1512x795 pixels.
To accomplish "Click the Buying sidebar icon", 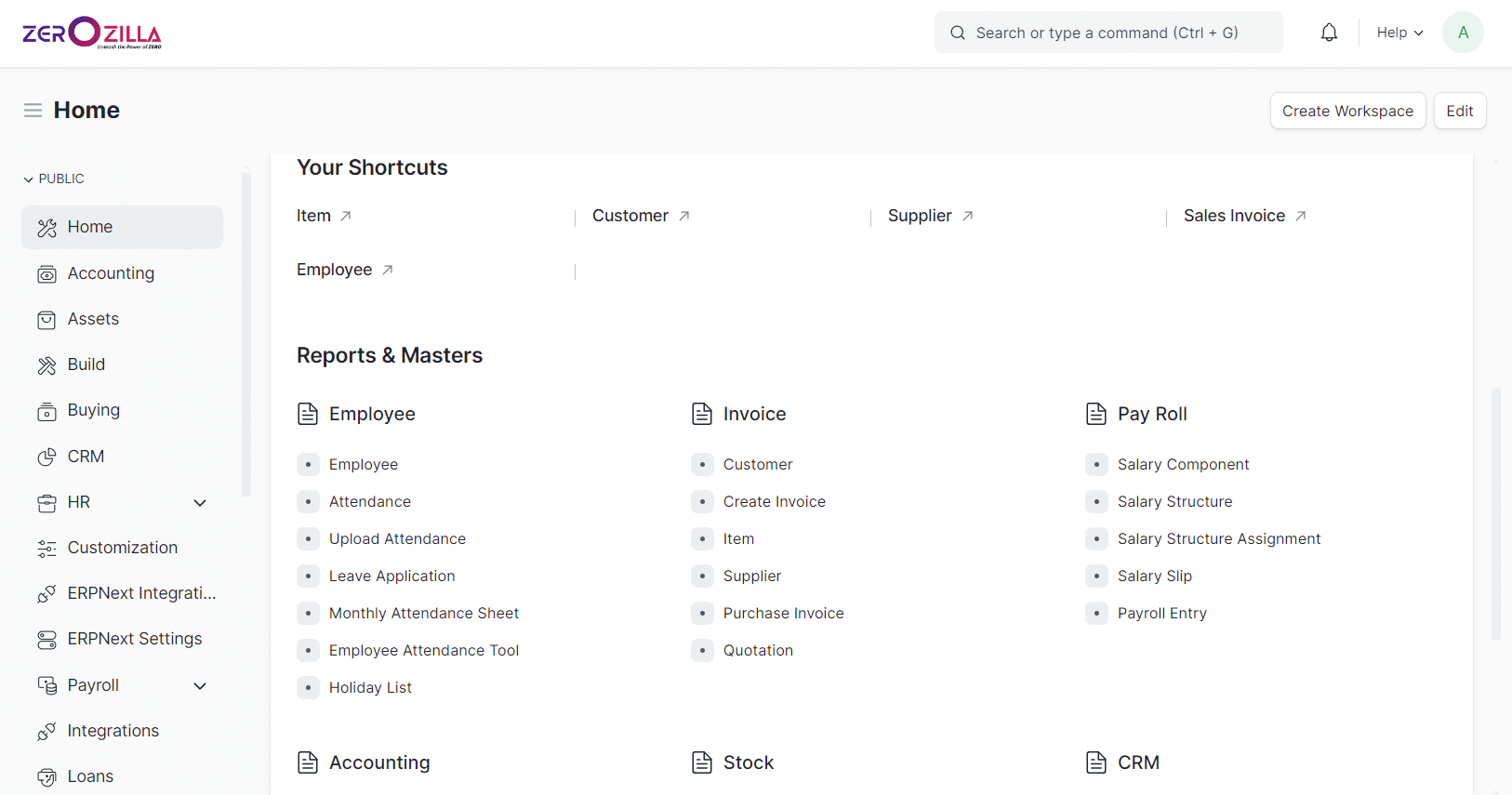I will (46, 411).
